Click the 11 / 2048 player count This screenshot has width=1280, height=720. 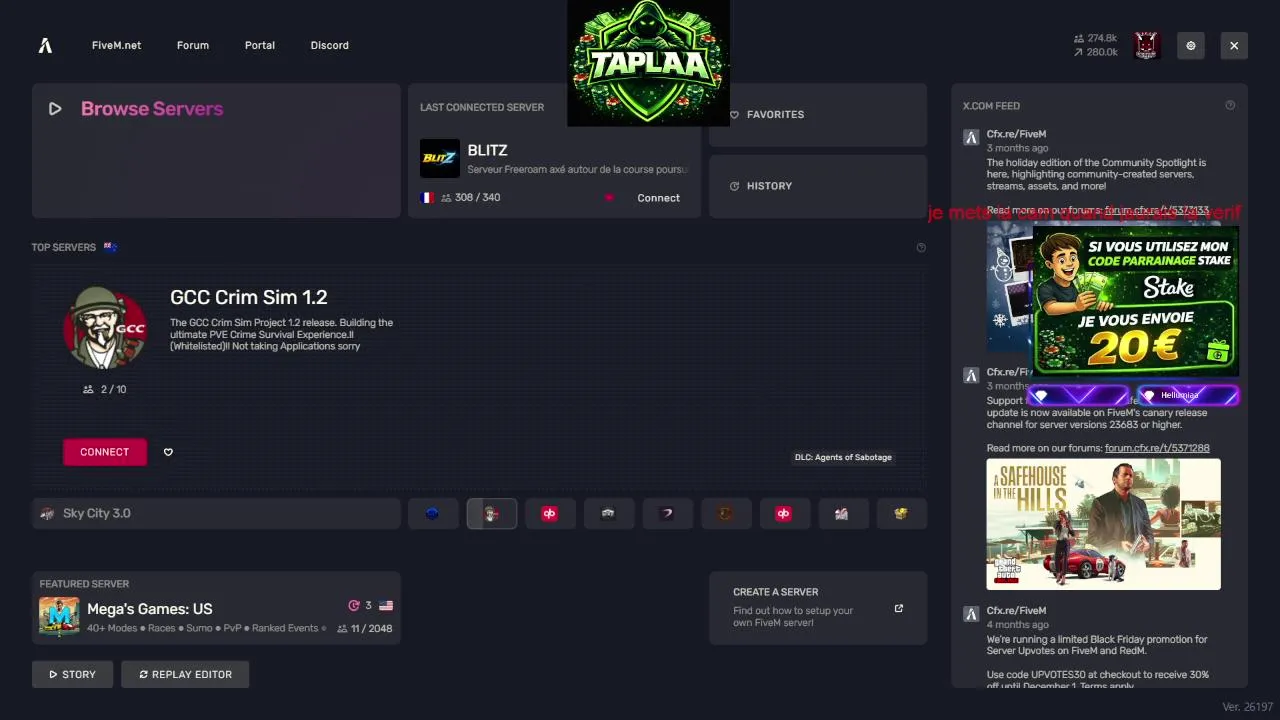click(365, 629)
